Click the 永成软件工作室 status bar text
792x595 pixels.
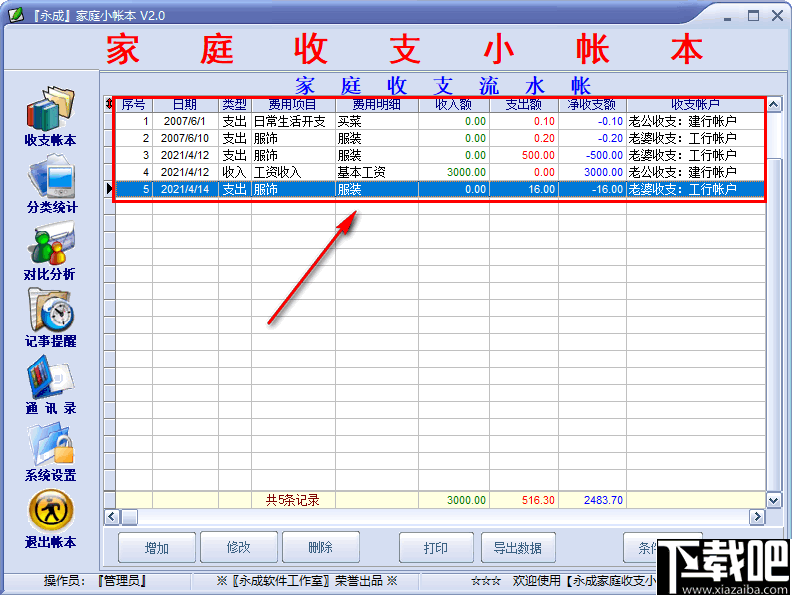click(x=307, y=581)
